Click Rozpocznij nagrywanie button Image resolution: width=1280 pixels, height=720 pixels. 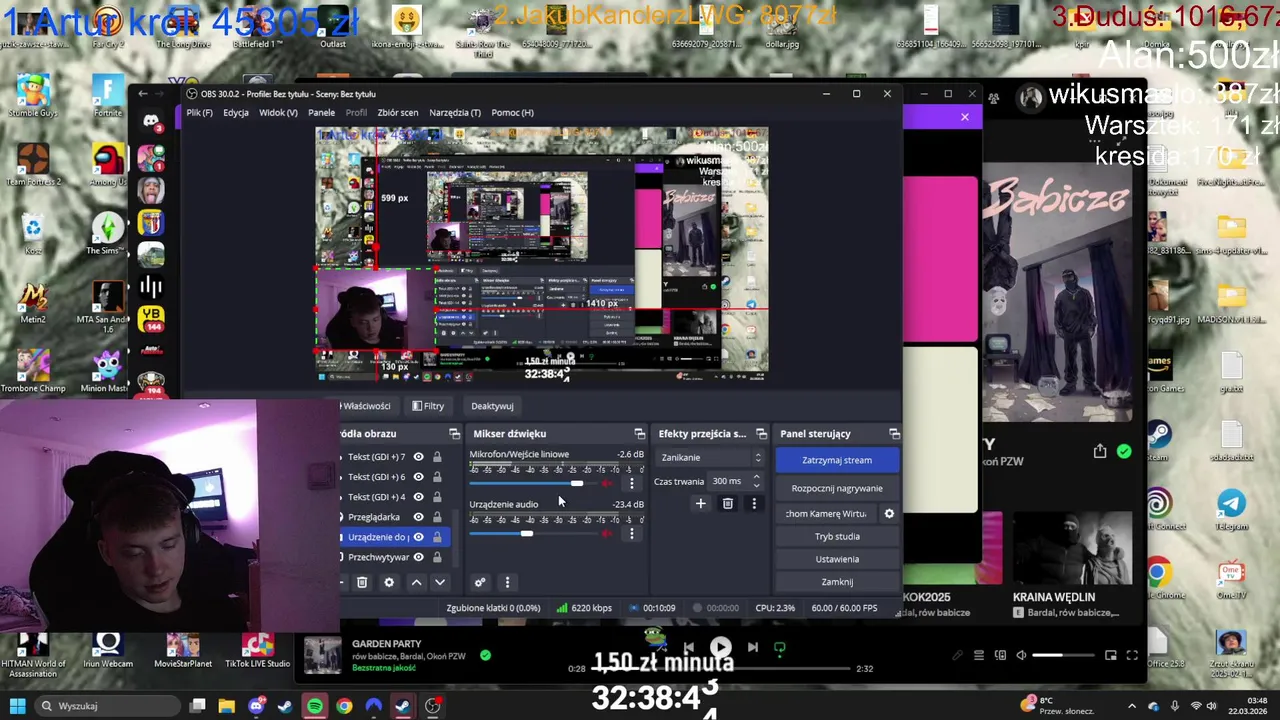837,488
